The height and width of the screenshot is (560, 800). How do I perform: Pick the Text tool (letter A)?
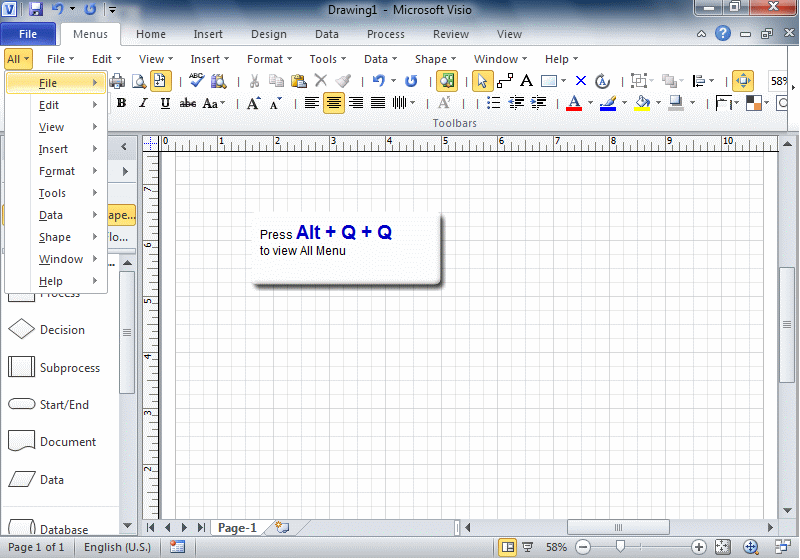[x=526, y=81]
